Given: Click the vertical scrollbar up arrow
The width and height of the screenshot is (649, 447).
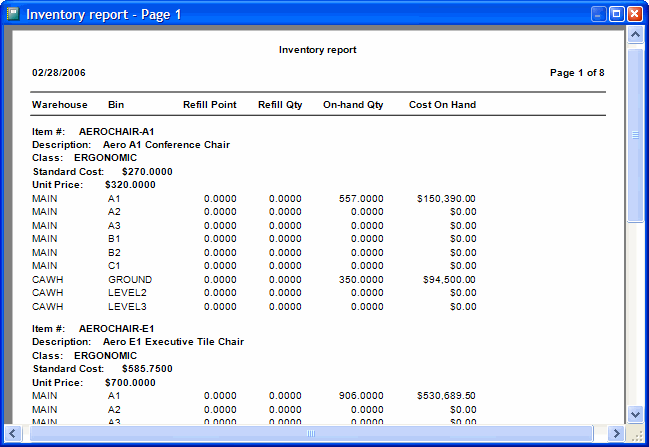Looking at the screenshot, I should (635, 35).
